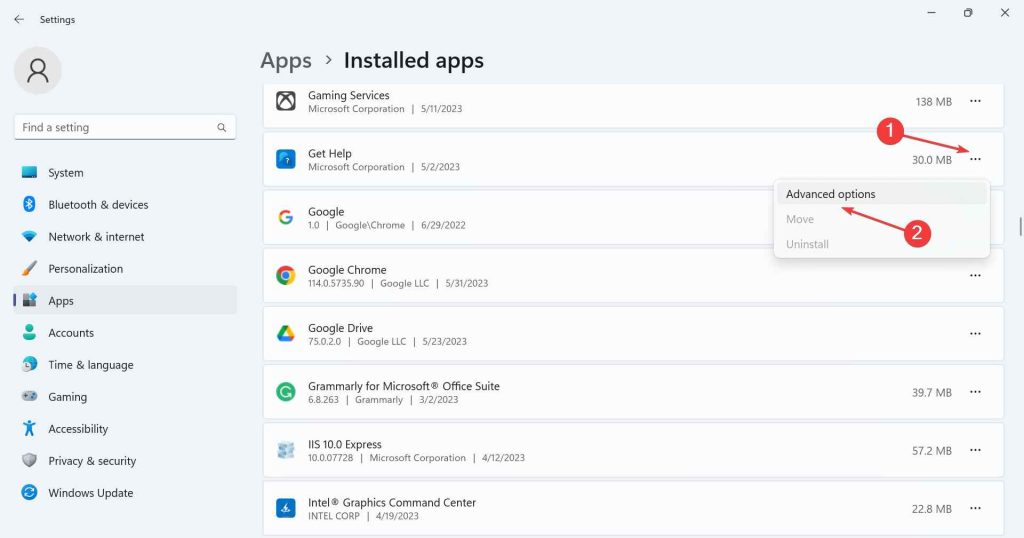Viewport: 1024px width, 538px height.
Task: Click the back arrow in Settings header
Action: pyautogui.click(x=19, y=19)
